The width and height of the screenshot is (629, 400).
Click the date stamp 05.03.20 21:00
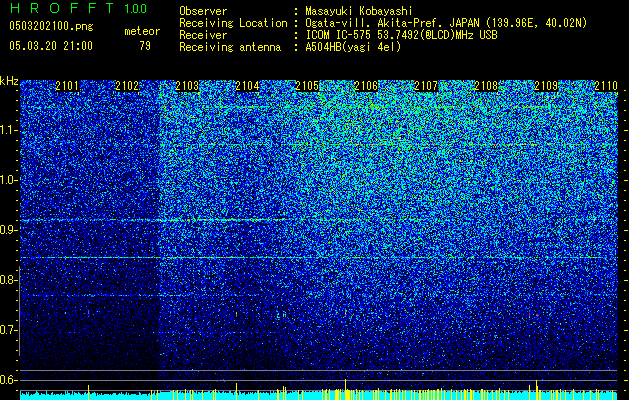pos(51,45)
